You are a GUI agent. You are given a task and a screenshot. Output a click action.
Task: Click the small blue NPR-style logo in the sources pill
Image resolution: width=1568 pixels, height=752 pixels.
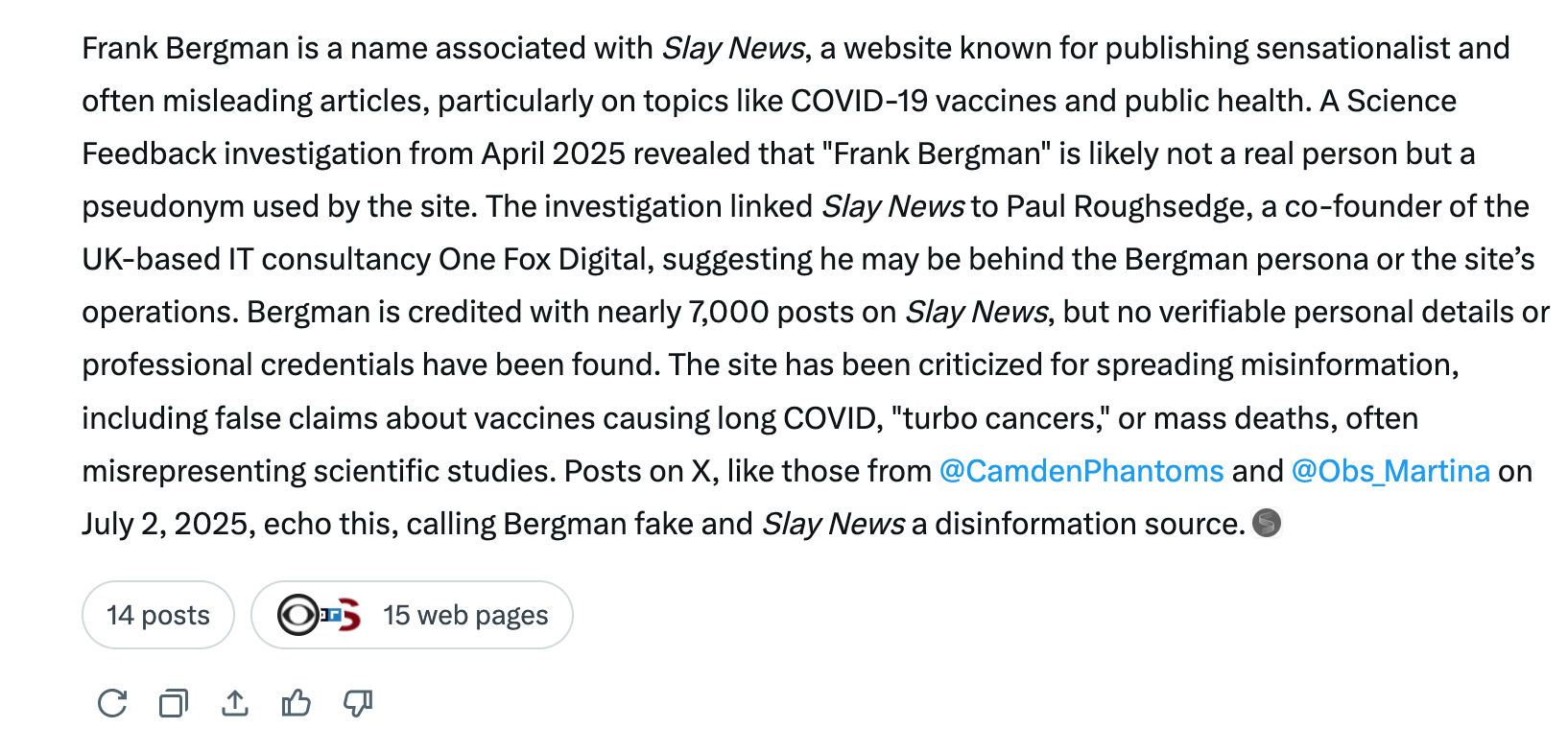[x=331, y=615]
